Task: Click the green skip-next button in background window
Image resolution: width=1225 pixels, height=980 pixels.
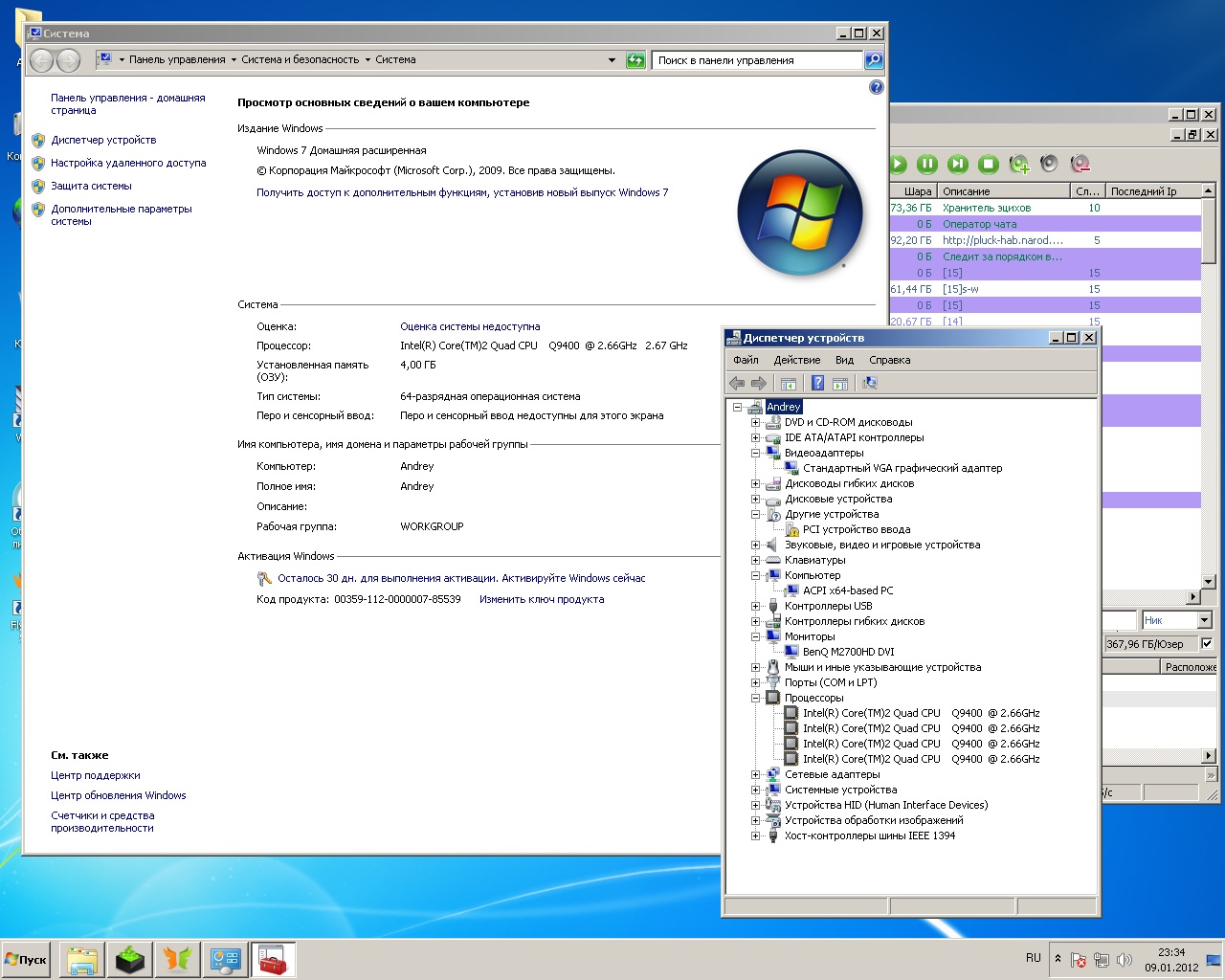Action: coord(958,164)
